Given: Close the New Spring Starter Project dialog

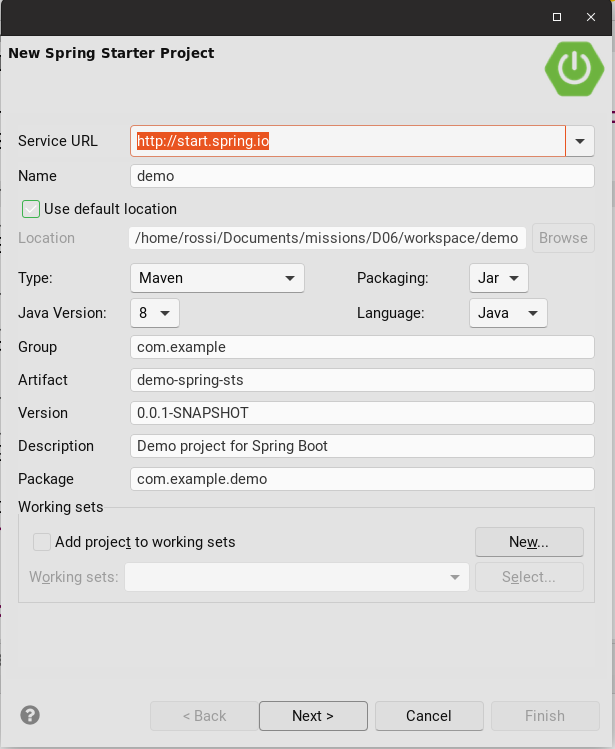Looking at the screenshot, I should point(592,17).
